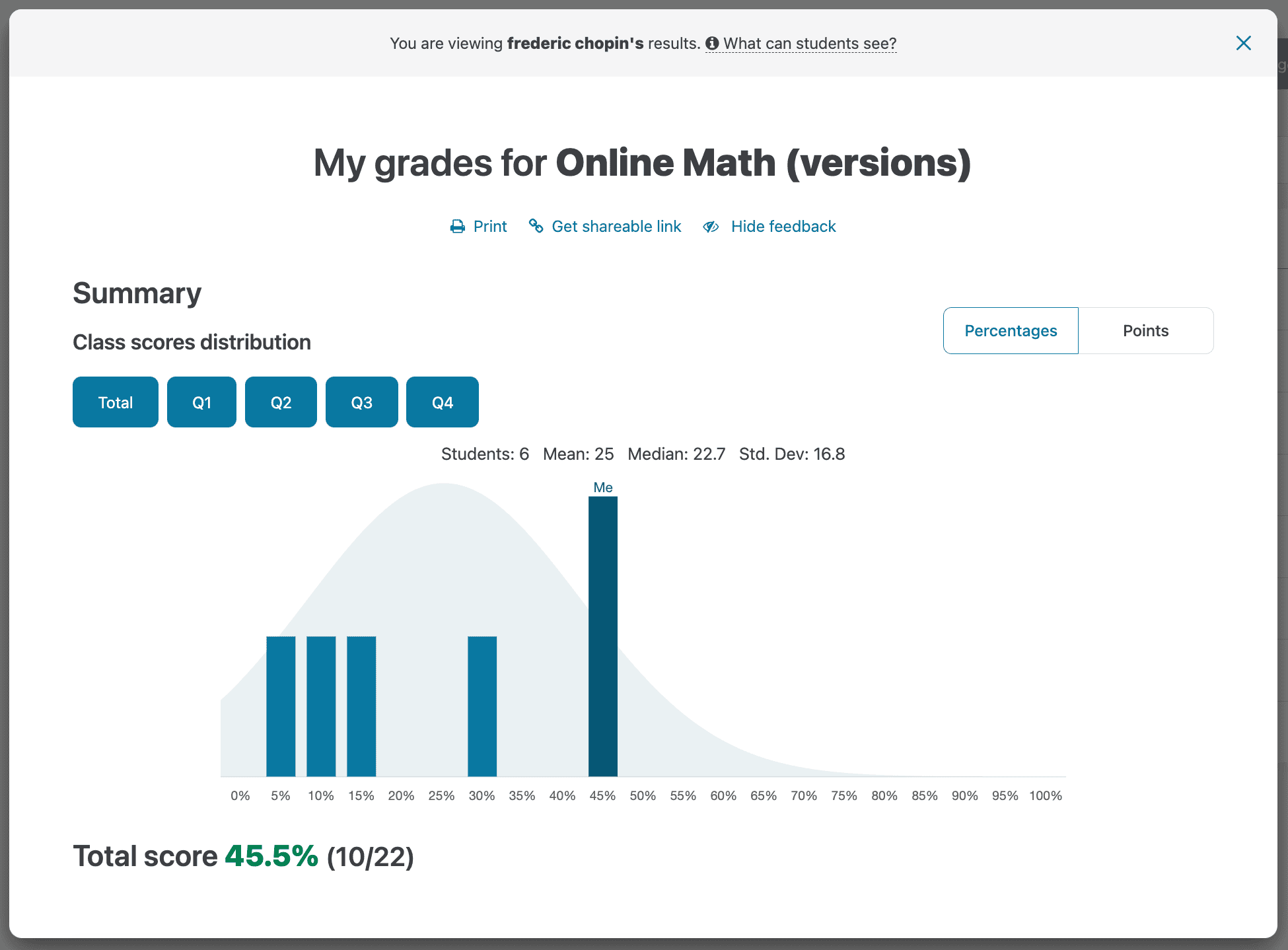
Task: Click the printer icon
Action: pyautogui.click(x=457, y=227)
